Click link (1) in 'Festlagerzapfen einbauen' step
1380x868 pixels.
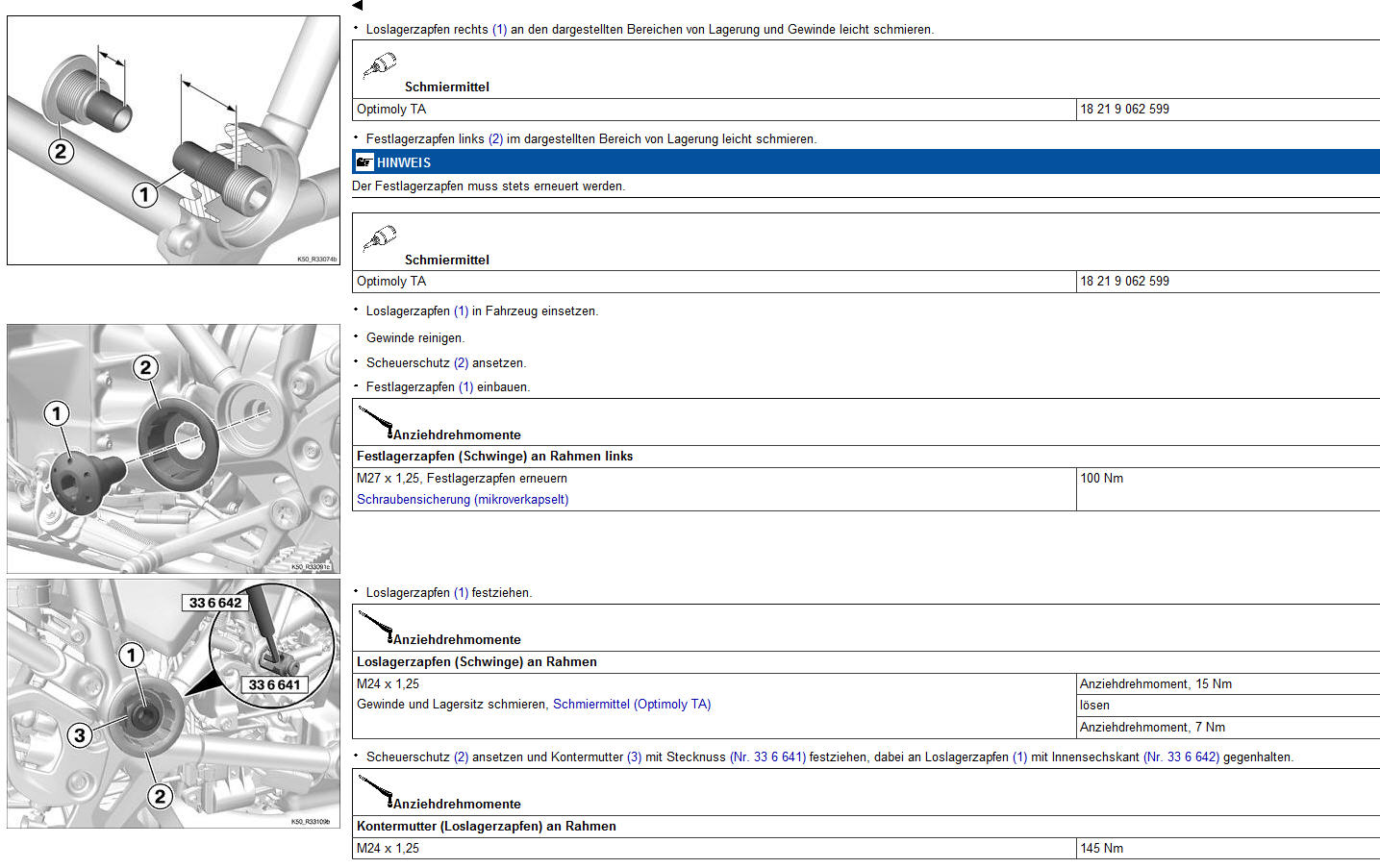click(x=465, y=387)
